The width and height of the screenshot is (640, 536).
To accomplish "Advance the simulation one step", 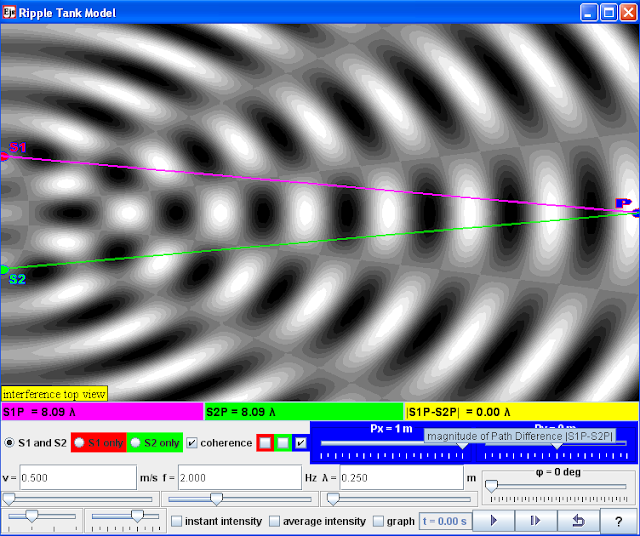I will (x=536, y=520).
